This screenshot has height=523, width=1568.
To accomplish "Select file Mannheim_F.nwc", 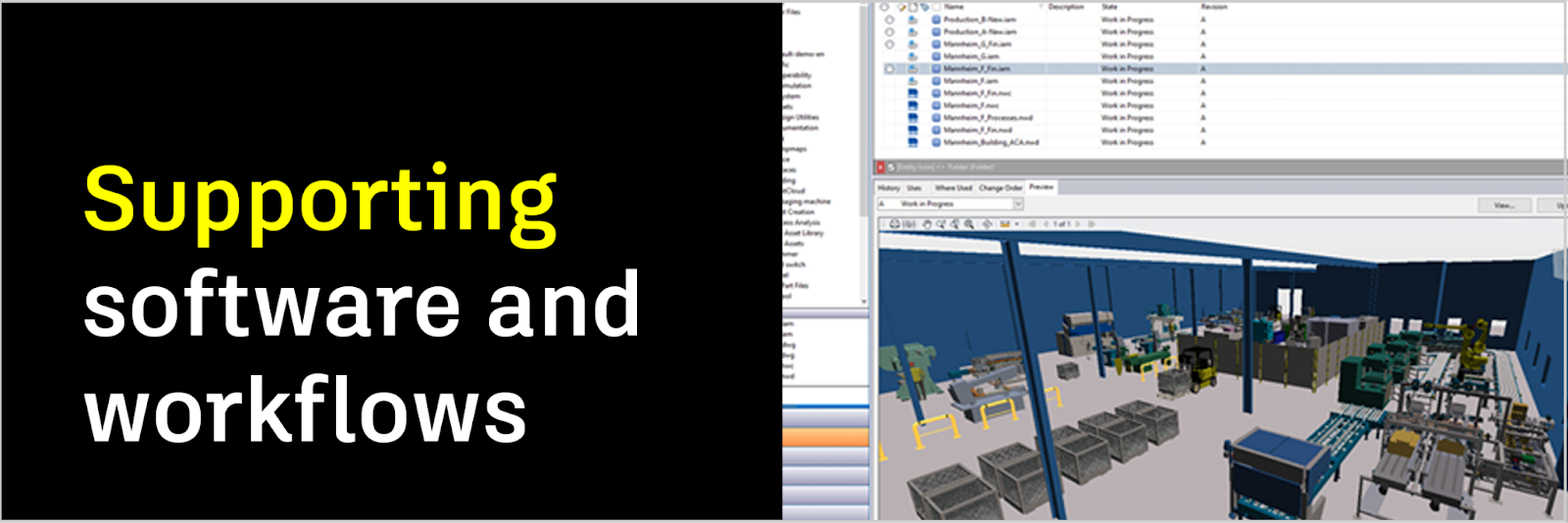I will pos(971,106).
